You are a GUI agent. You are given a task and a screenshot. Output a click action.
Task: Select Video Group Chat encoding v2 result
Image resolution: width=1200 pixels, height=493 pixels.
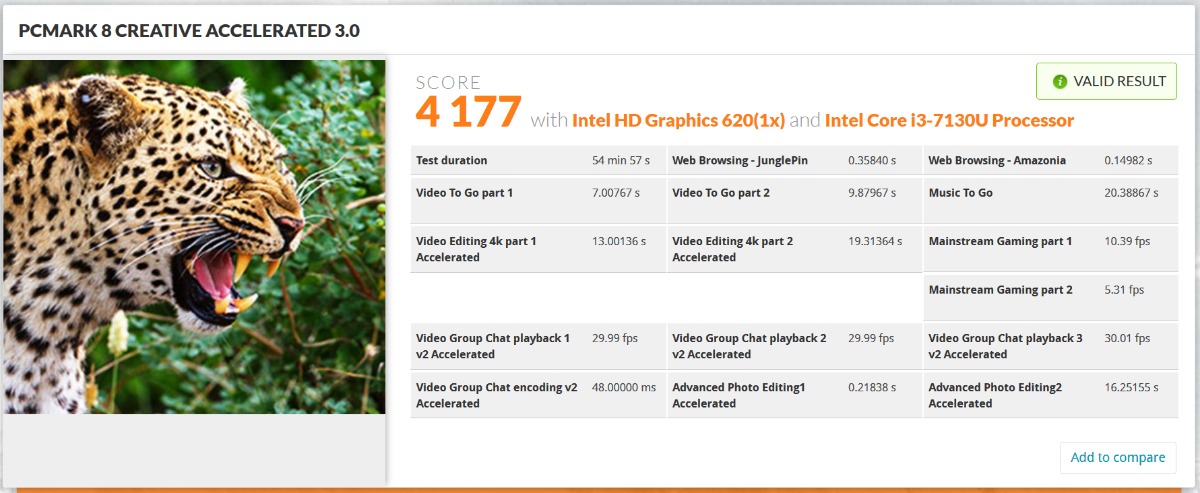click(x=537, y=395)
